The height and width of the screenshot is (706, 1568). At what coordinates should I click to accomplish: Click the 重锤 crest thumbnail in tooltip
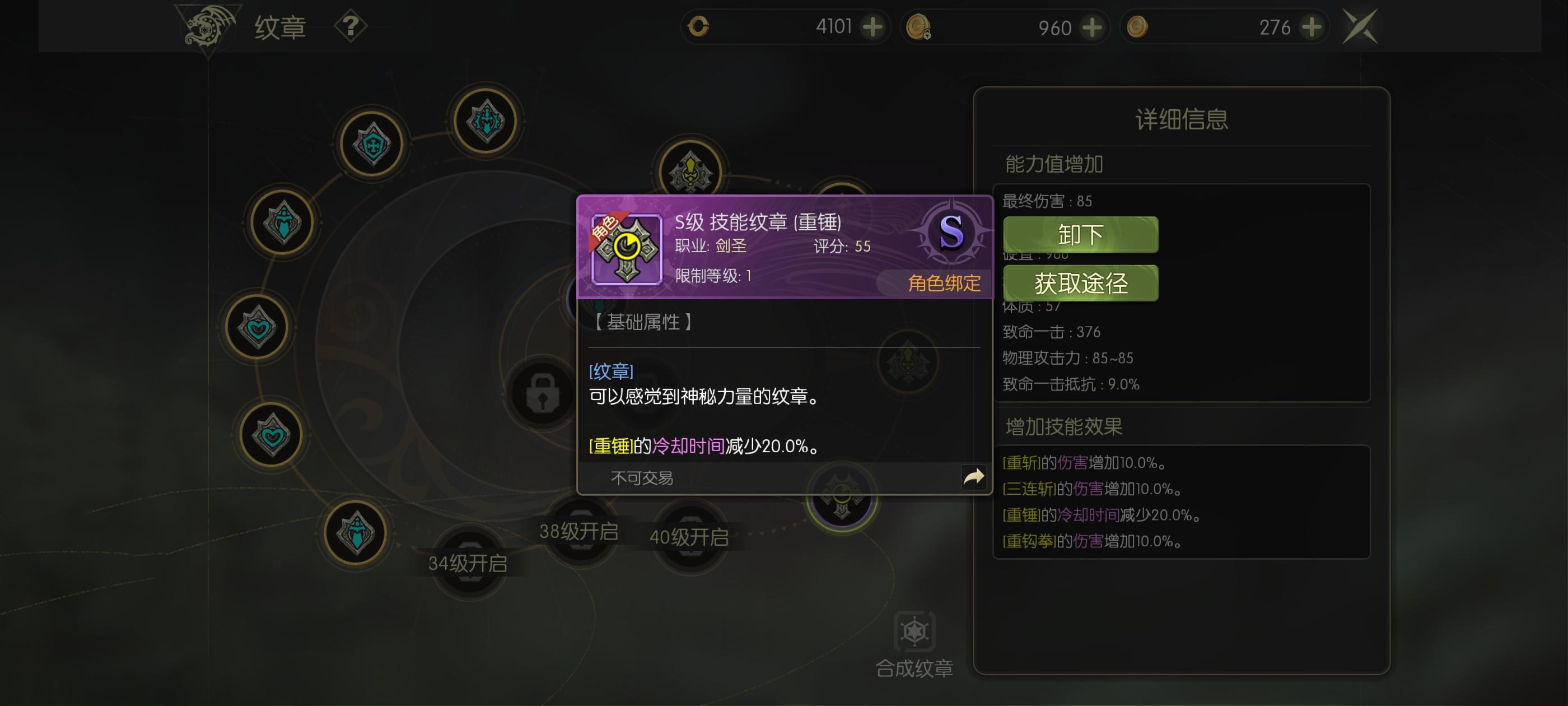pos(627,249)
